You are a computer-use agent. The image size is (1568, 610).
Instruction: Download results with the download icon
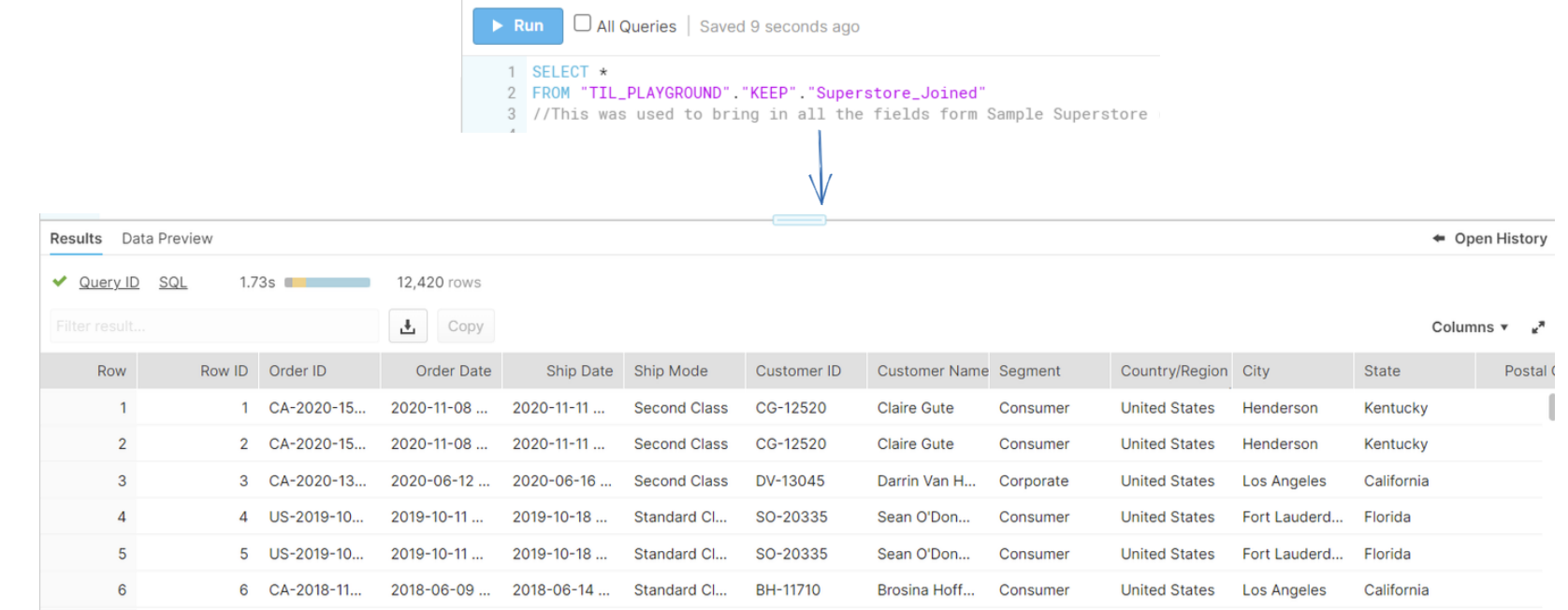pos(408,327)
